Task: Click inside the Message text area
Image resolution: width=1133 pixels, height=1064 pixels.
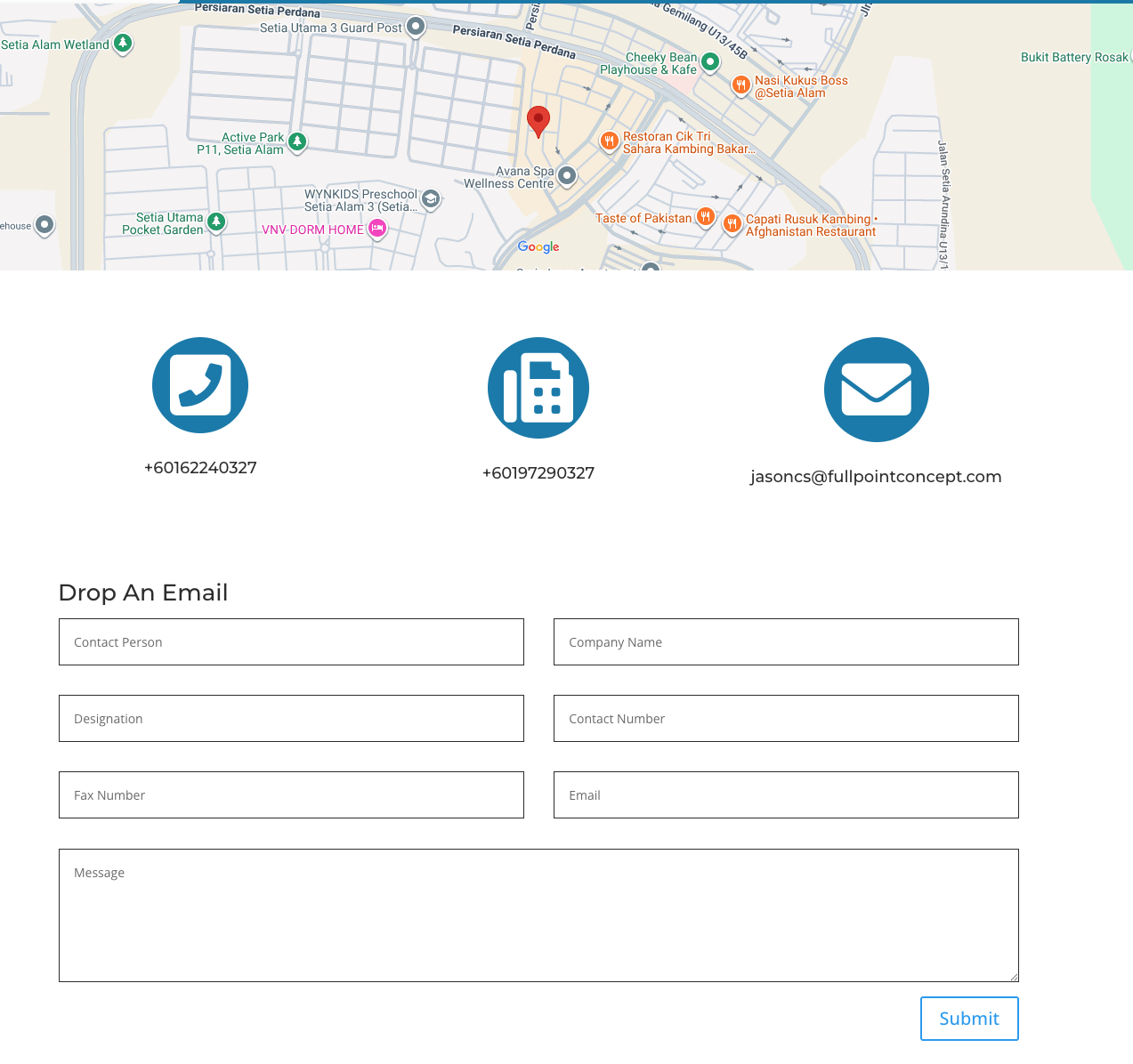Action: [x=538, y=915]
